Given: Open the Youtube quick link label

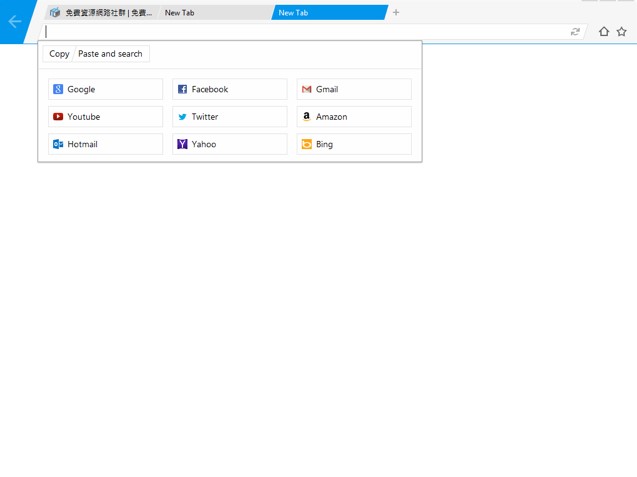Looking at the screenshot, I should click(84, 117).
